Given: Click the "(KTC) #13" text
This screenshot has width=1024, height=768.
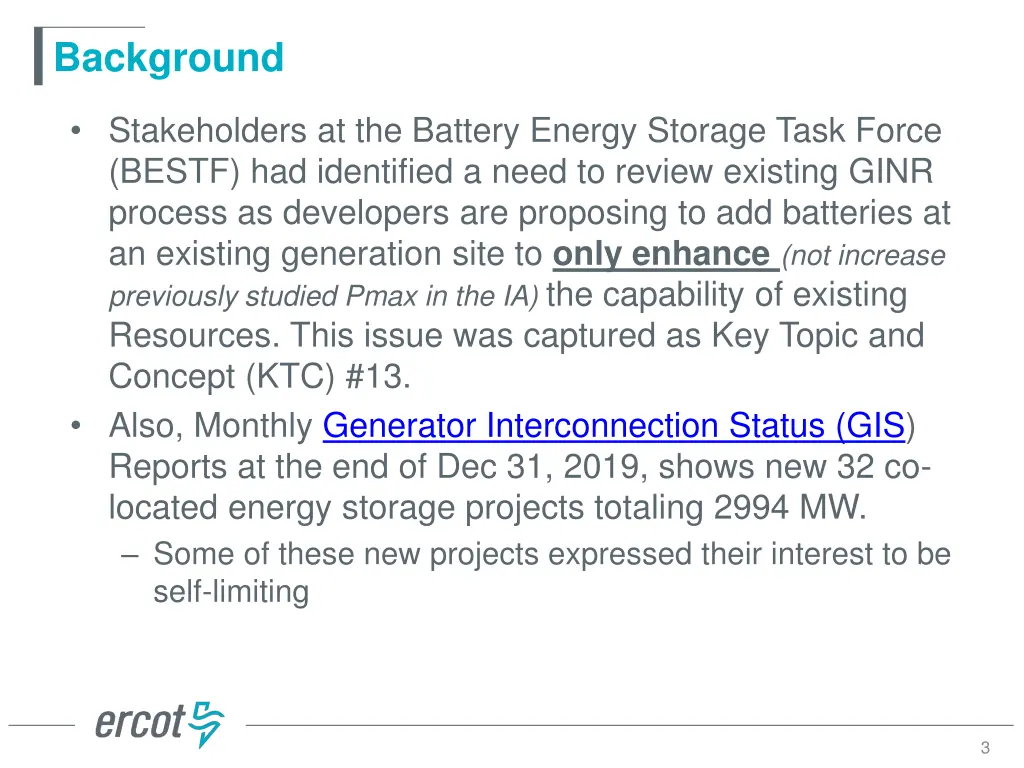Looking at the screenshot, I should click(x=327, y=376).
